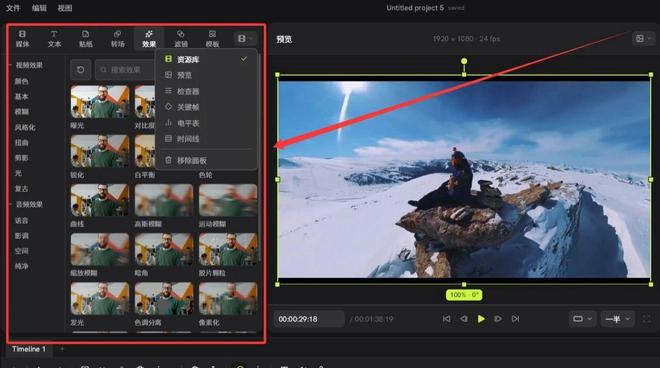Pick the 缩放模糊 zoom blur thumbnail
660x368 pixels.
pyautogui.click(x=100, y=249)
